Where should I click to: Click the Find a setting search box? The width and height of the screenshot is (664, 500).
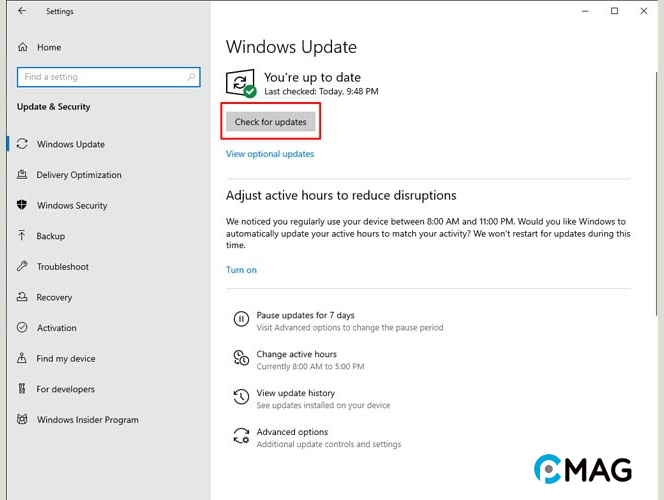(x=100, y=77)
